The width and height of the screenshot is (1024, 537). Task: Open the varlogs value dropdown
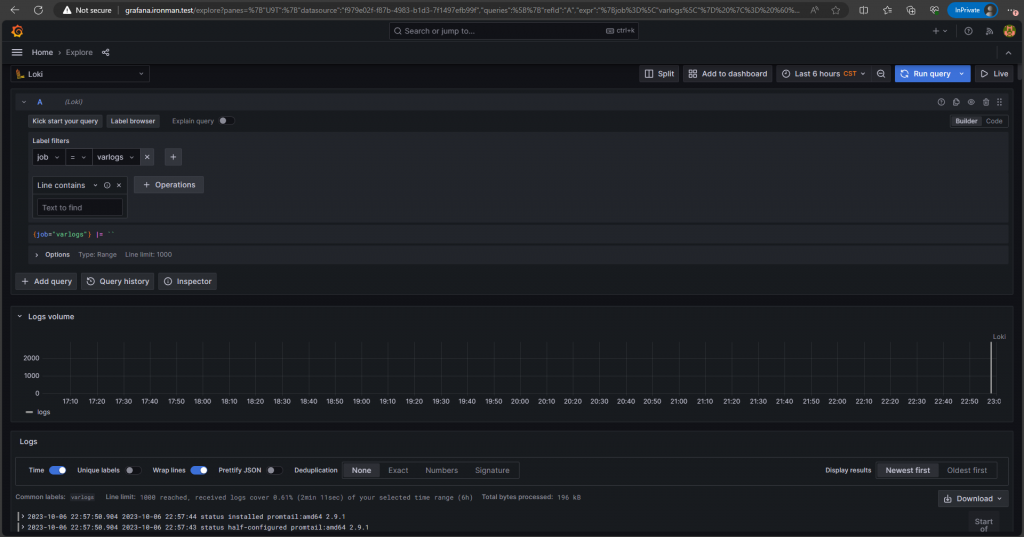[116, 157]
